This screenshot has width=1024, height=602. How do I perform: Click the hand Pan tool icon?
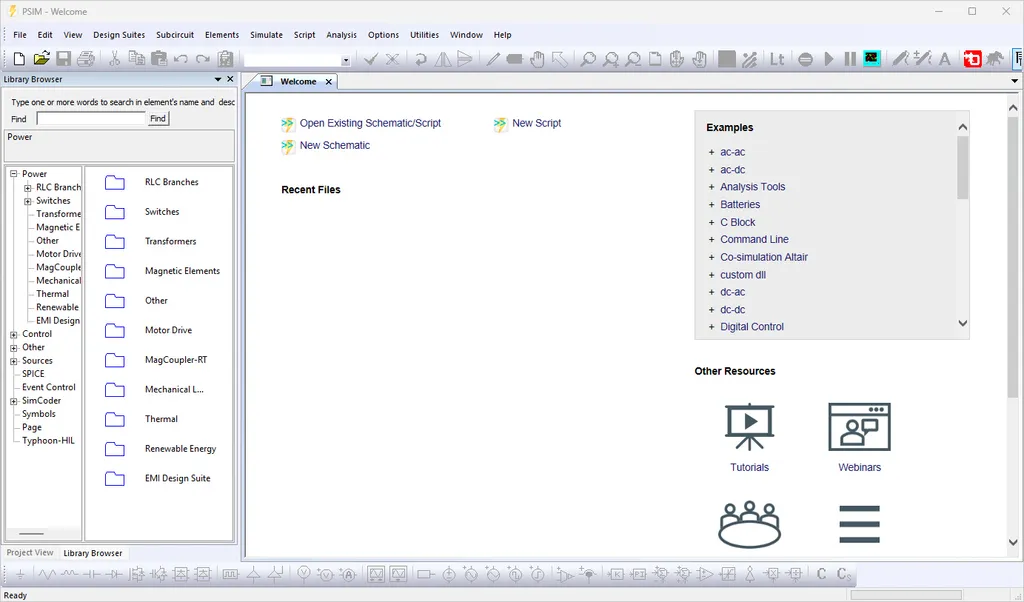click(x=537, y=59)
